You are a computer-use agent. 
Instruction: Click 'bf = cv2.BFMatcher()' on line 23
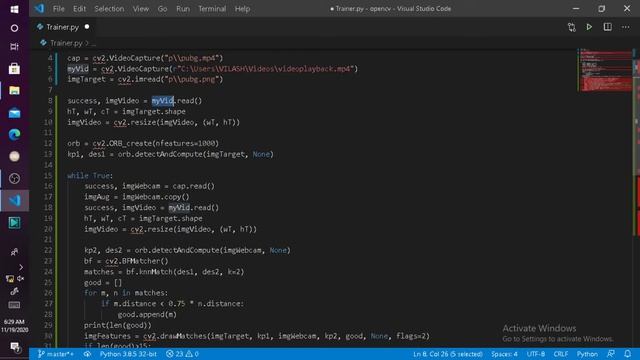click(126, 261)
